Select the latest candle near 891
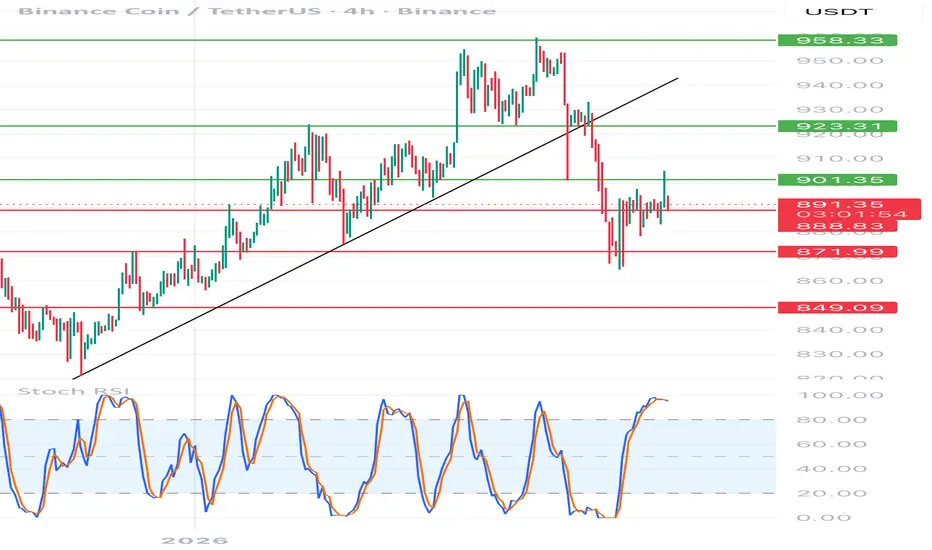The width and height of the screenshot is (932, 550). 668,203
